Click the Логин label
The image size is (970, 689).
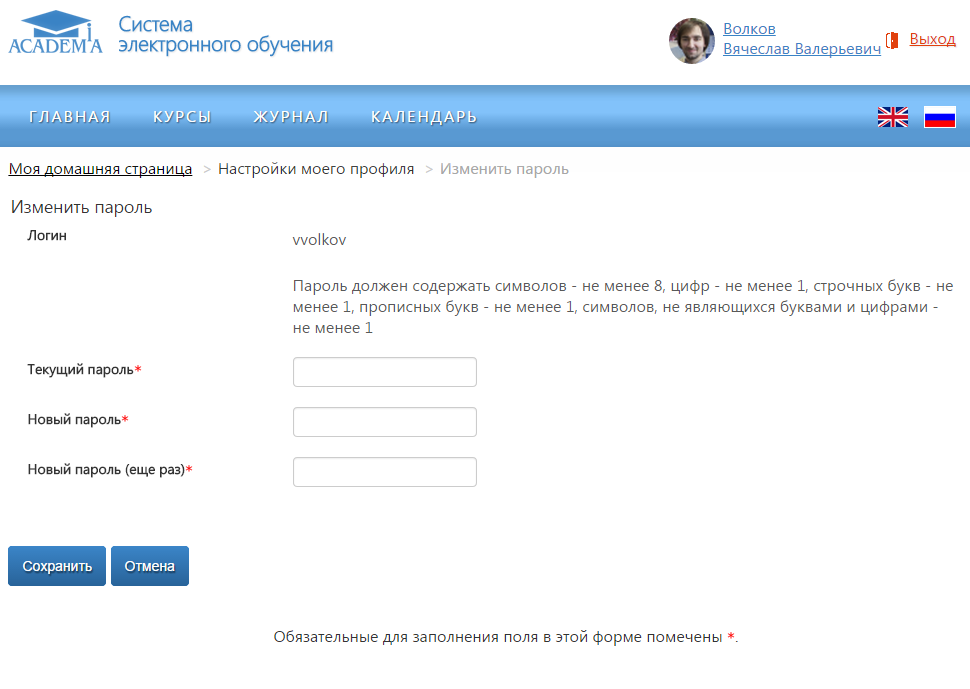[x=47, y=236]
